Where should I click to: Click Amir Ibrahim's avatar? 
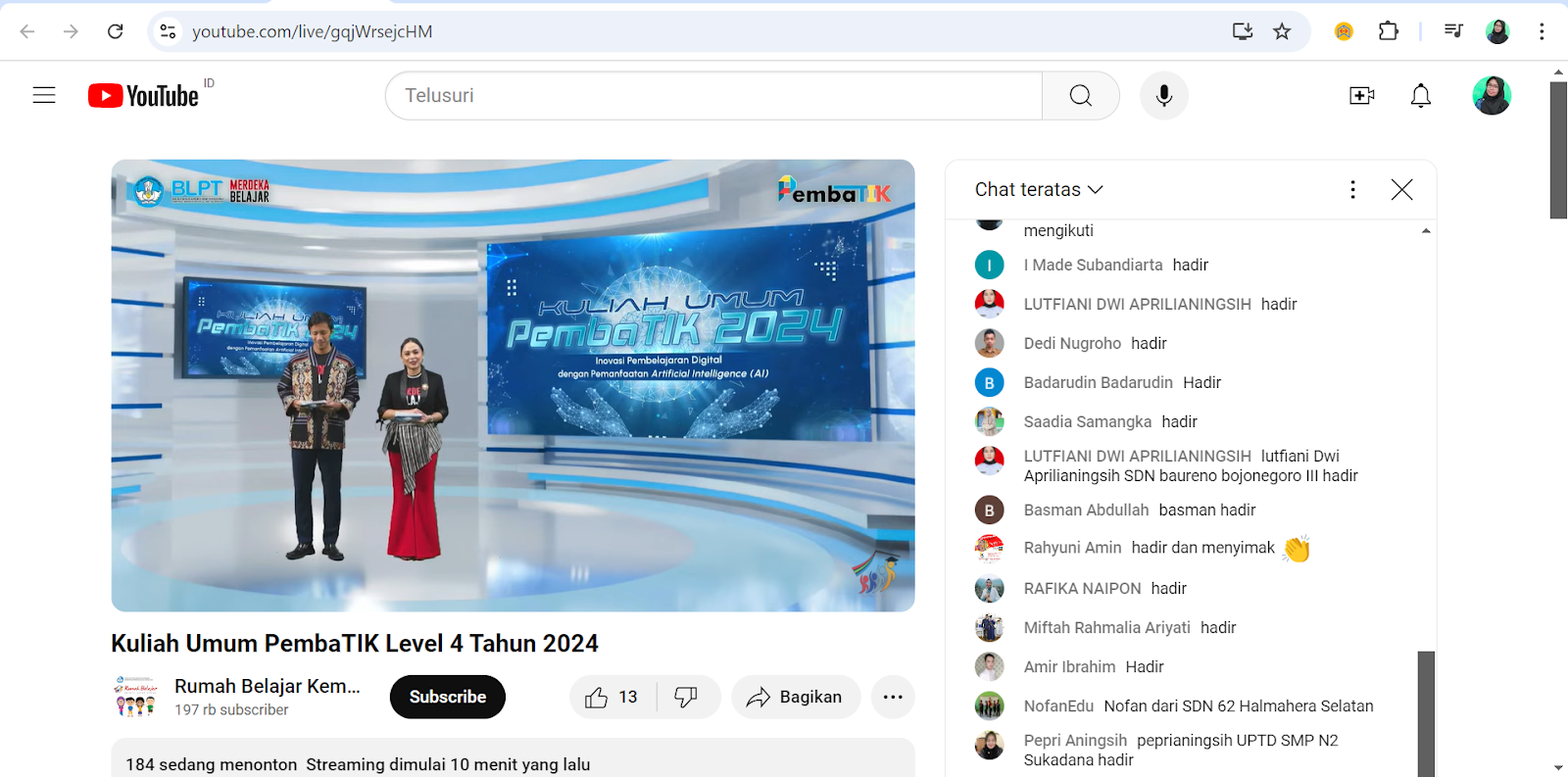990,666
